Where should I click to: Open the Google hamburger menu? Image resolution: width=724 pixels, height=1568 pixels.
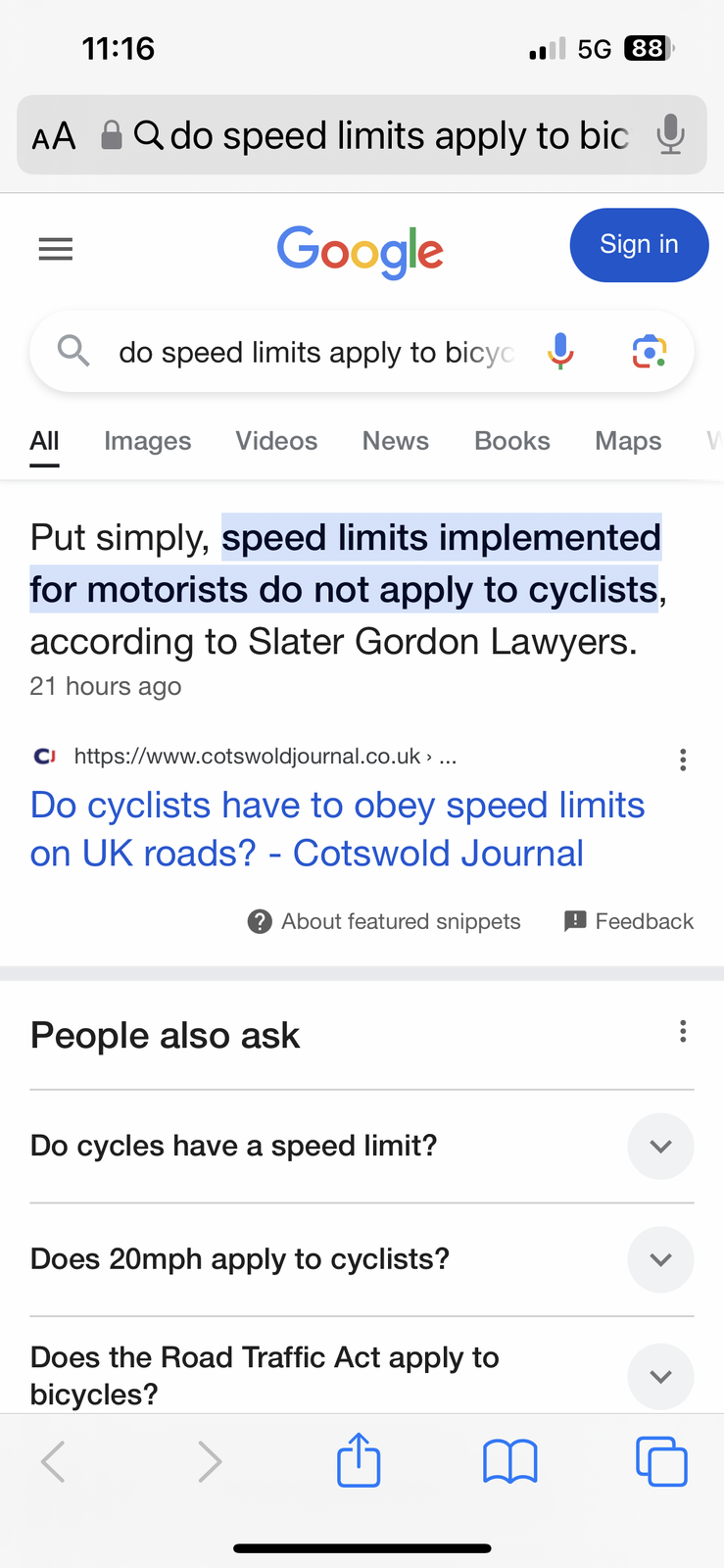pyautogui.click(x=56, y=250)
